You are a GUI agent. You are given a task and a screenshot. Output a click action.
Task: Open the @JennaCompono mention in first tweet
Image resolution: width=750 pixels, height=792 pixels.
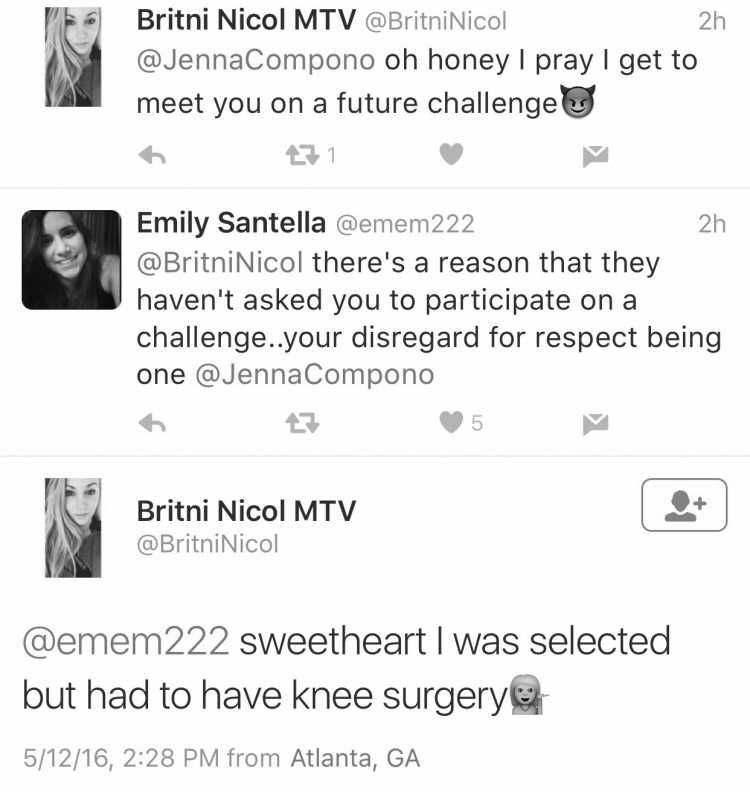[256, 61]
